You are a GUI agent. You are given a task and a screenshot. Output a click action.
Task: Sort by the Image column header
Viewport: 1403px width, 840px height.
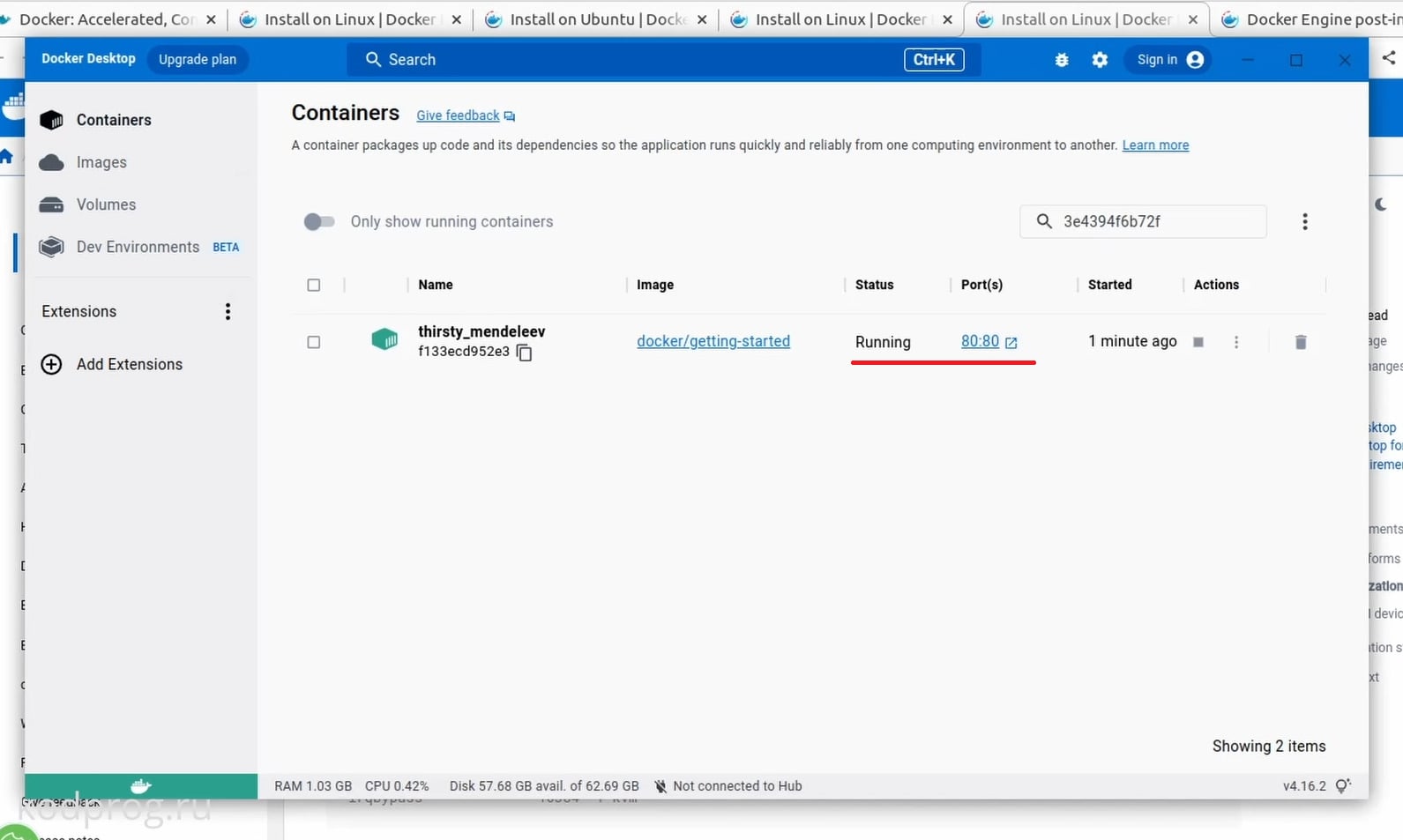pyautogui.click(x=655, y=285)
